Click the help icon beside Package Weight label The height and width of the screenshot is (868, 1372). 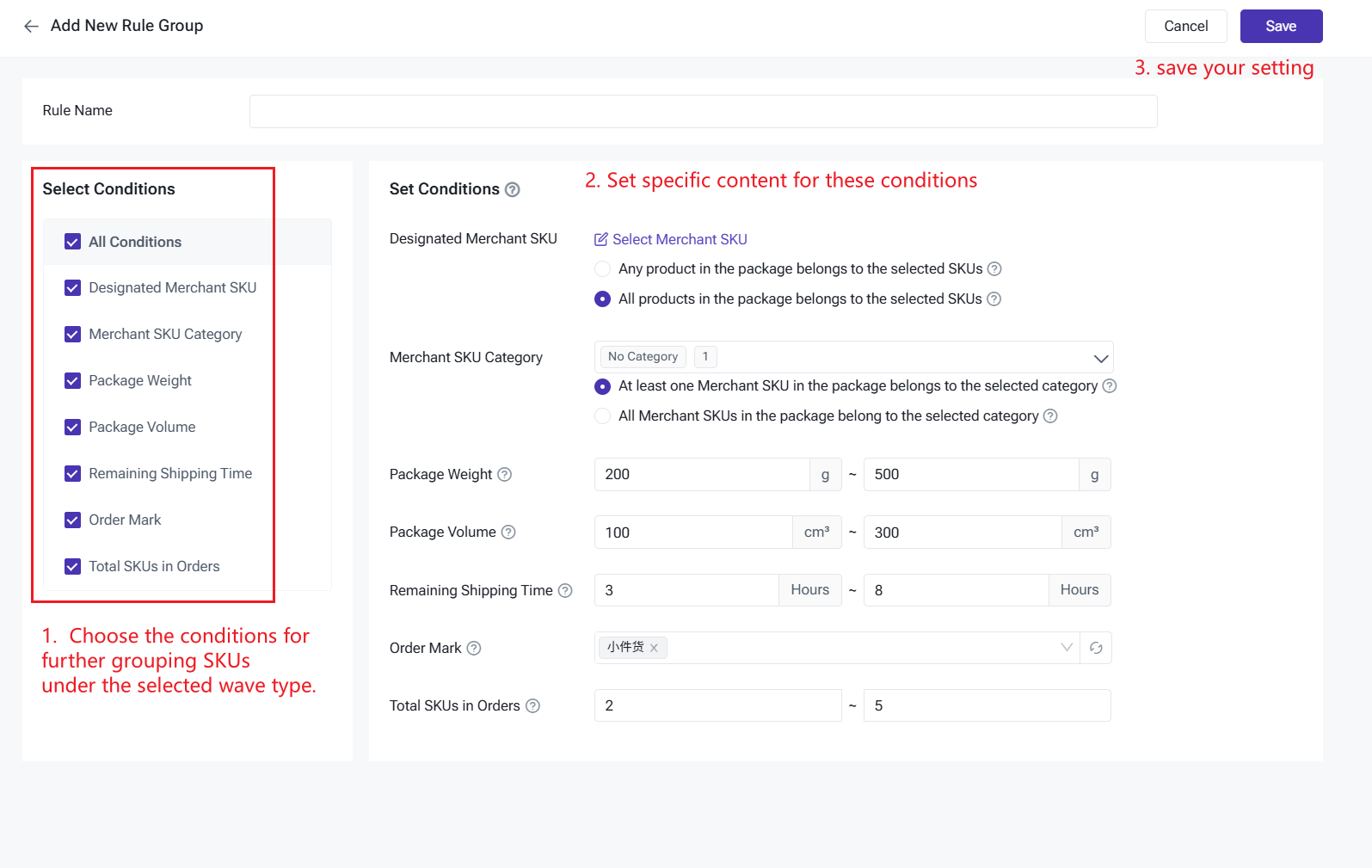(505, 475)
